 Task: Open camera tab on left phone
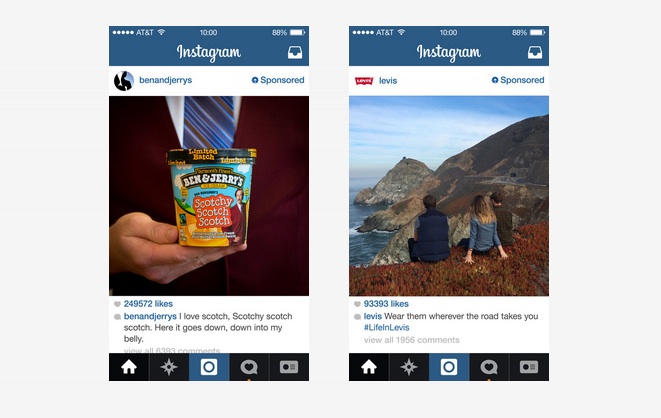click(209, 367)
